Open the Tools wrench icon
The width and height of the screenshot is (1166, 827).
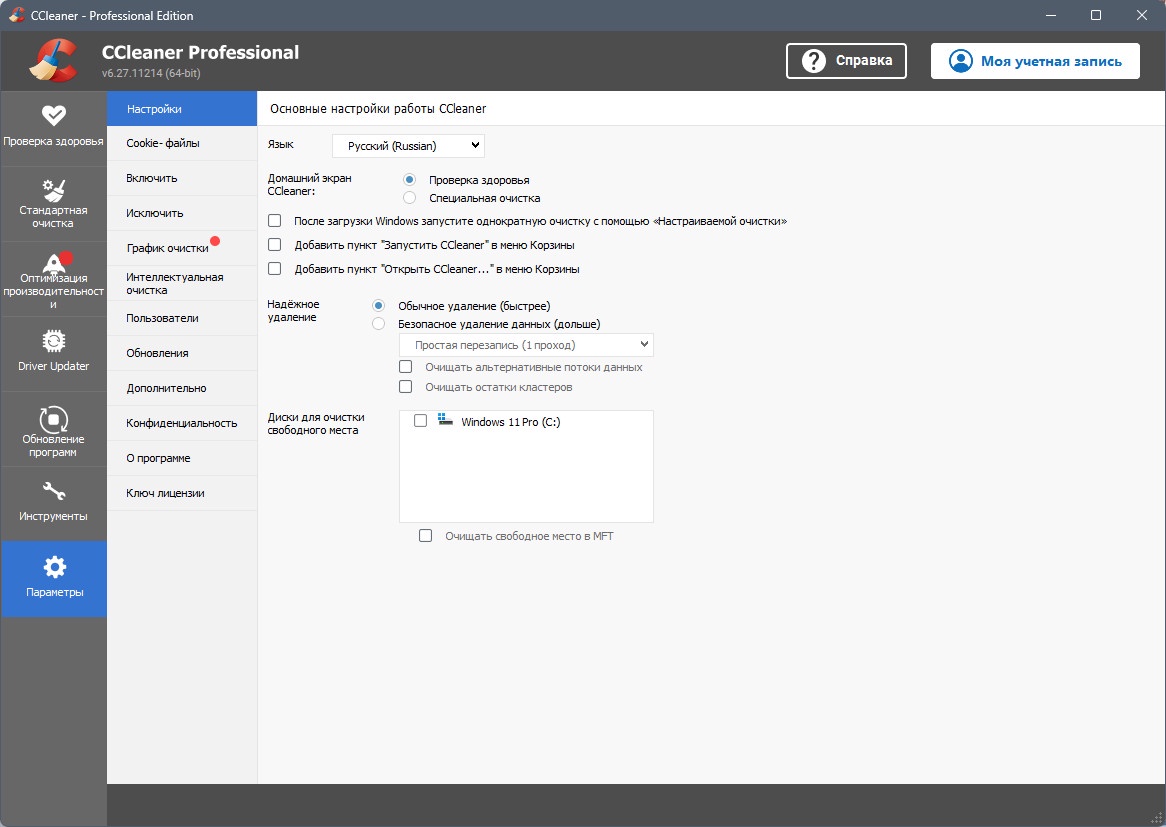point(54,492)
